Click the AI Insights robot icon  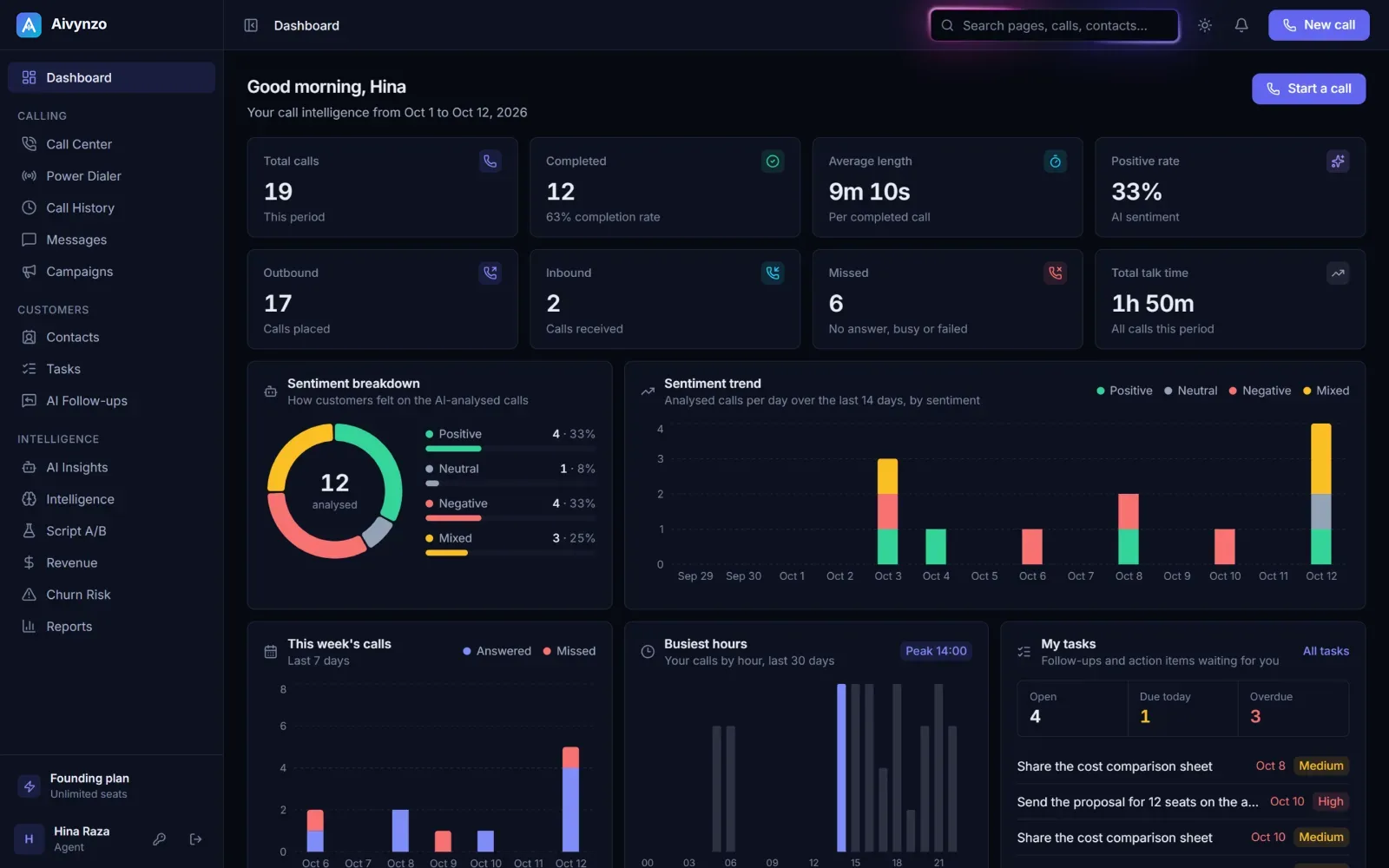29,467
